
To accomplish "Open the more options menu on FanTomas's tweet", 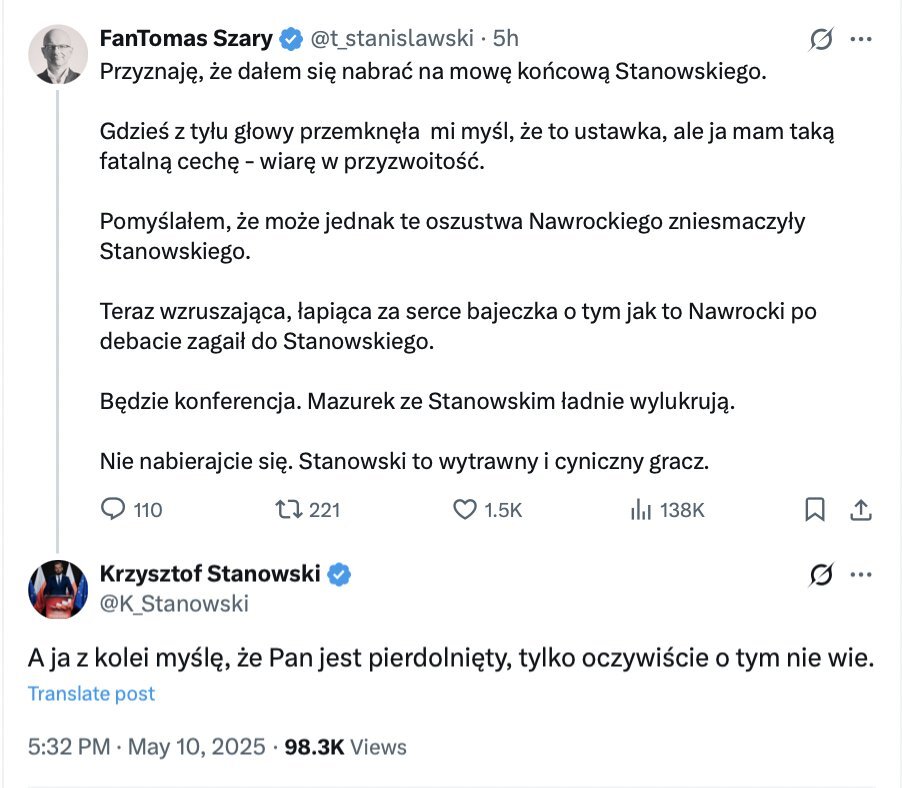I will click(x=860, y=40).
